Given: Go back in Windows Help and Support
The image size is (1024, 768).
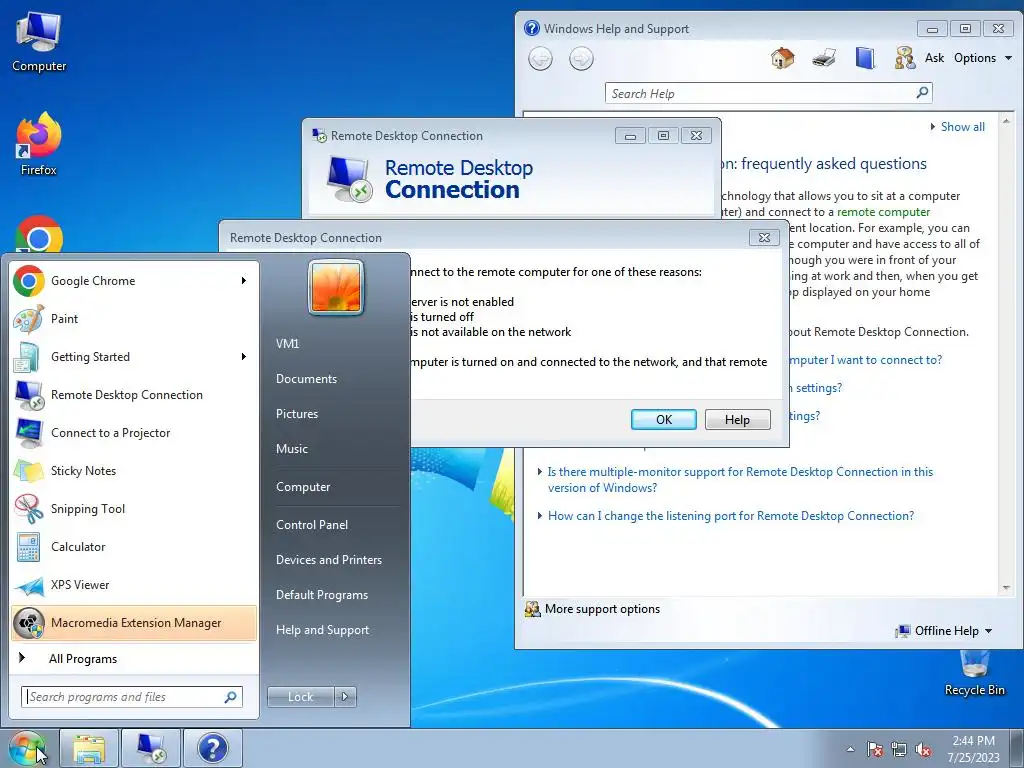Looking at the screenshot, I should click(540, 59).
